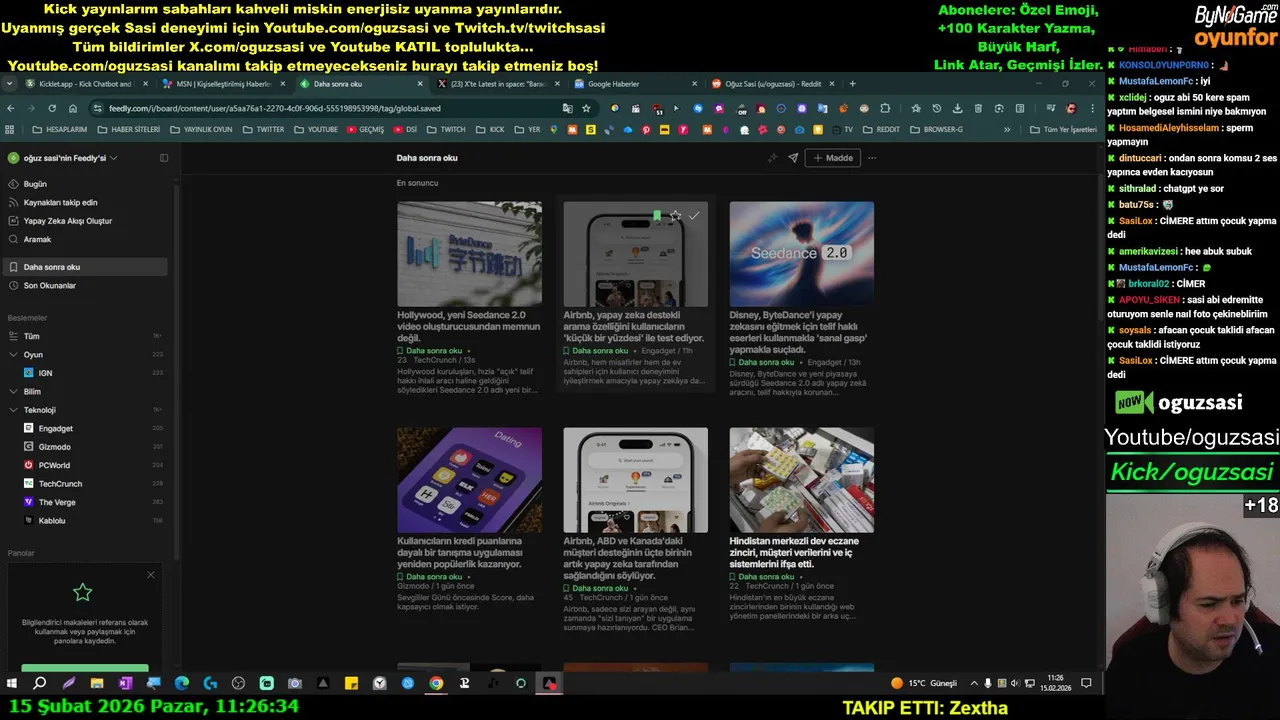This screenshot has width=1280, height=720.
Task: Open oğuz sasi'nin Feedly'si account dropdown
Action: pyautogui.click(x=63, y=158)
